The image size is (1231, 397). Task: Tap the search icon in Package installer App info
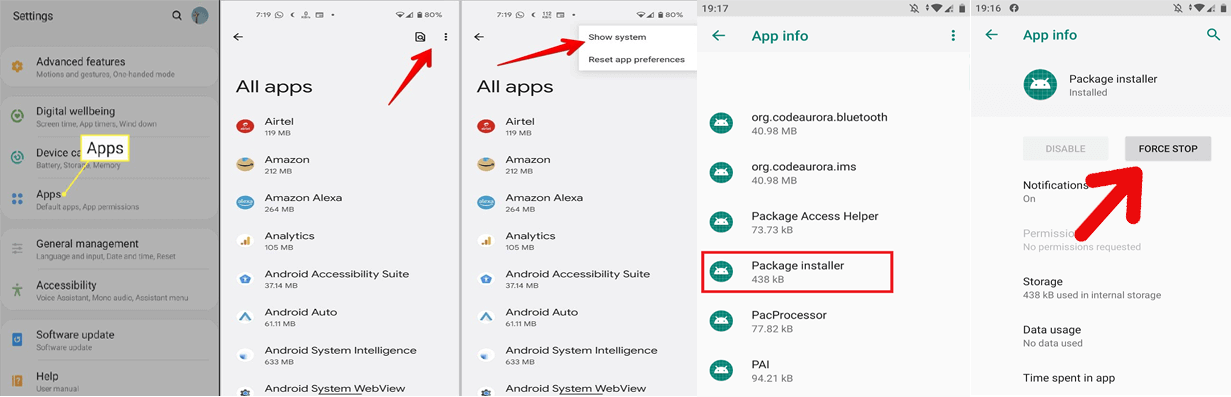(x=1214, y=34)
